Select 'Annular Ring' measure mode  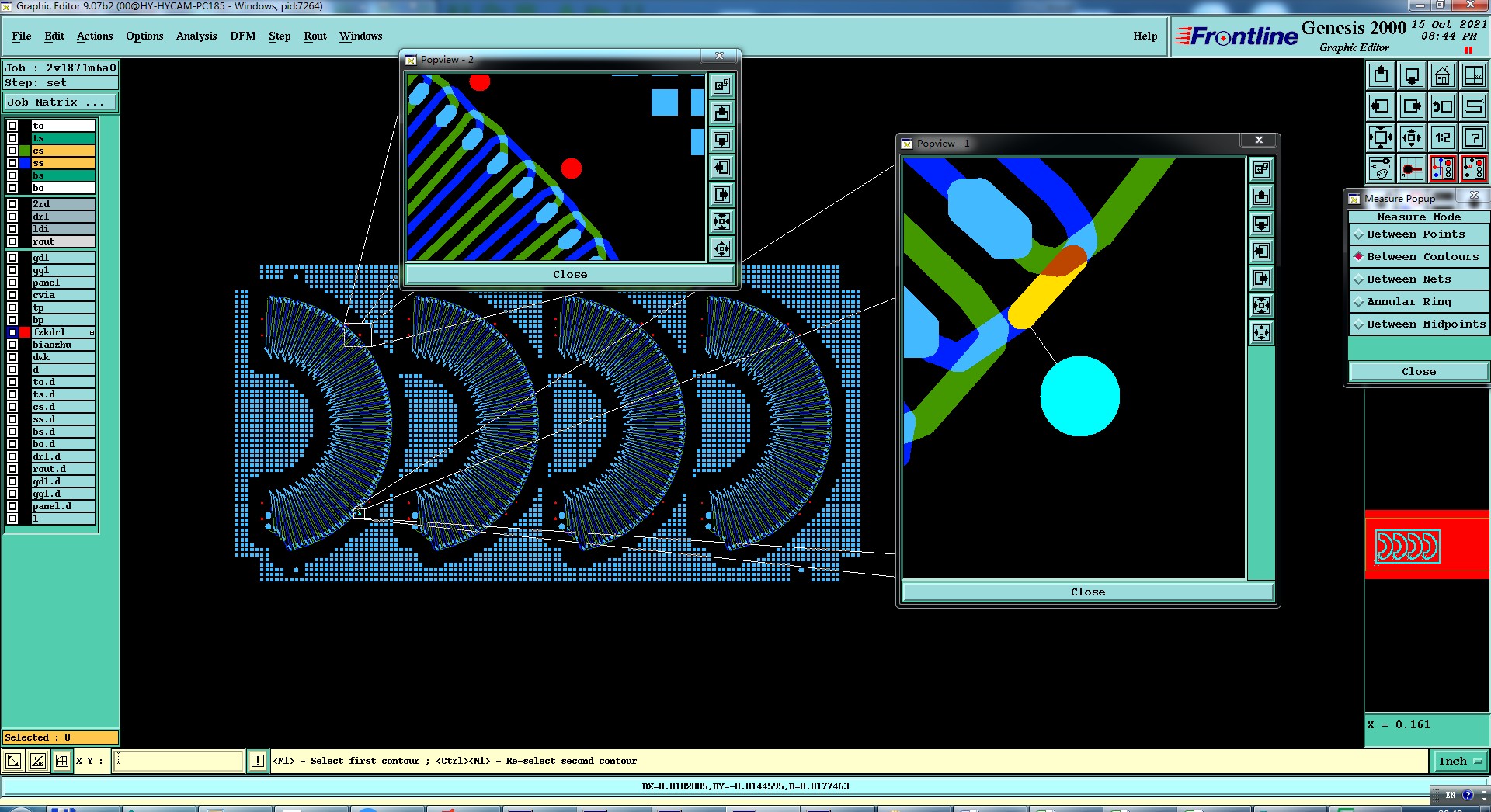[1419, 302]
